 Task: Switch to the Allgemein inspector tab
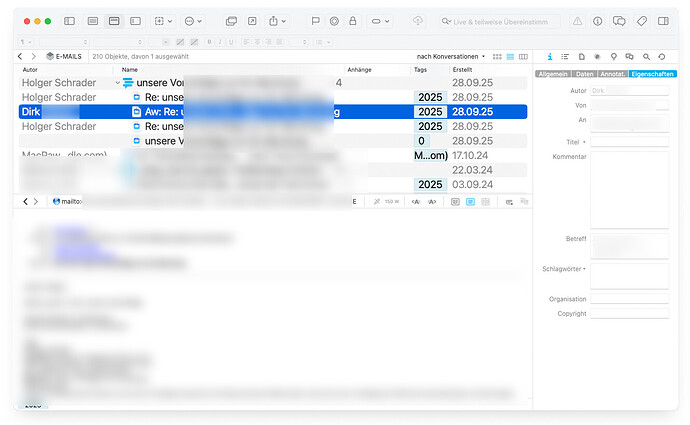coord(552,74)
